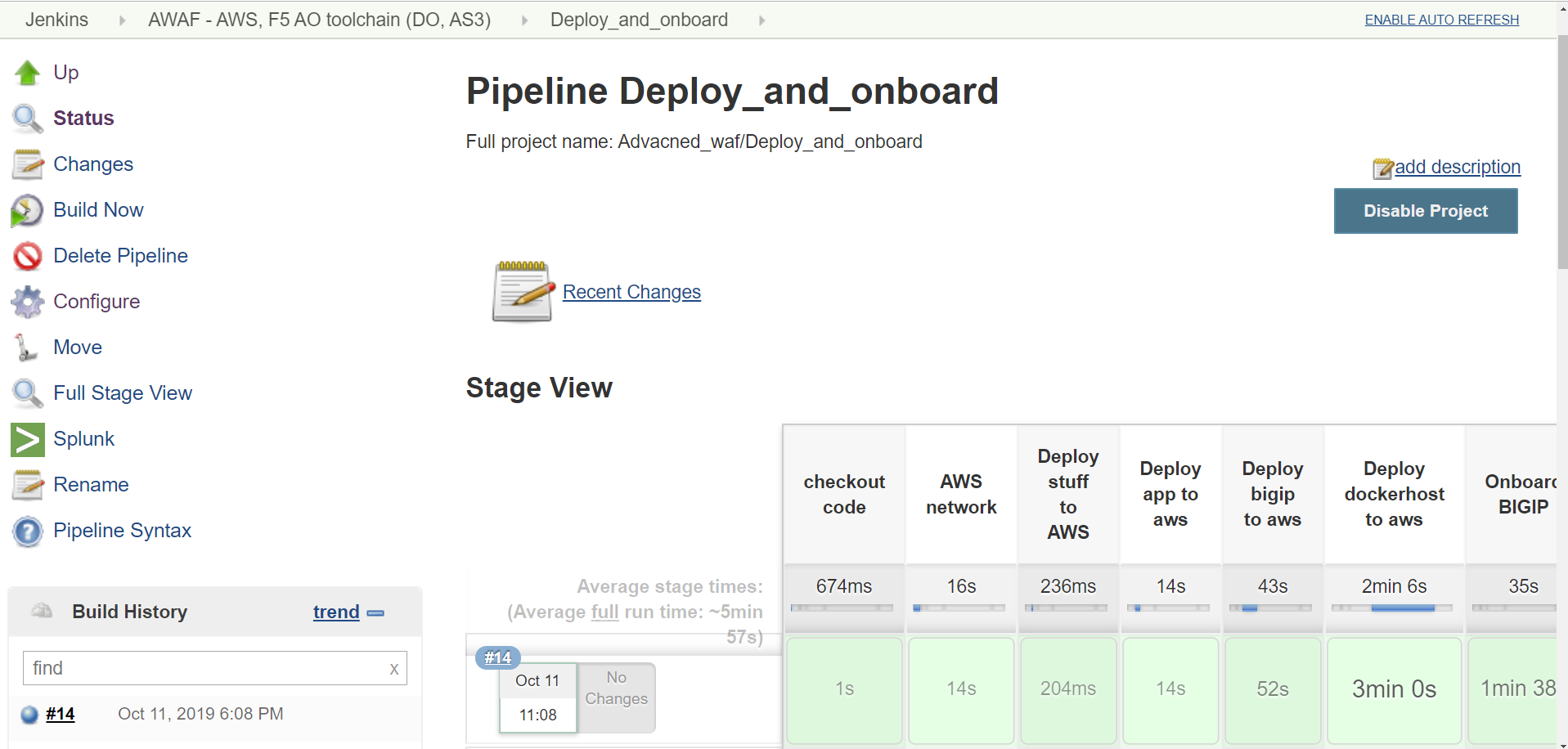Click ENABLE AUTO REFRESH link

click(1441, 20)
